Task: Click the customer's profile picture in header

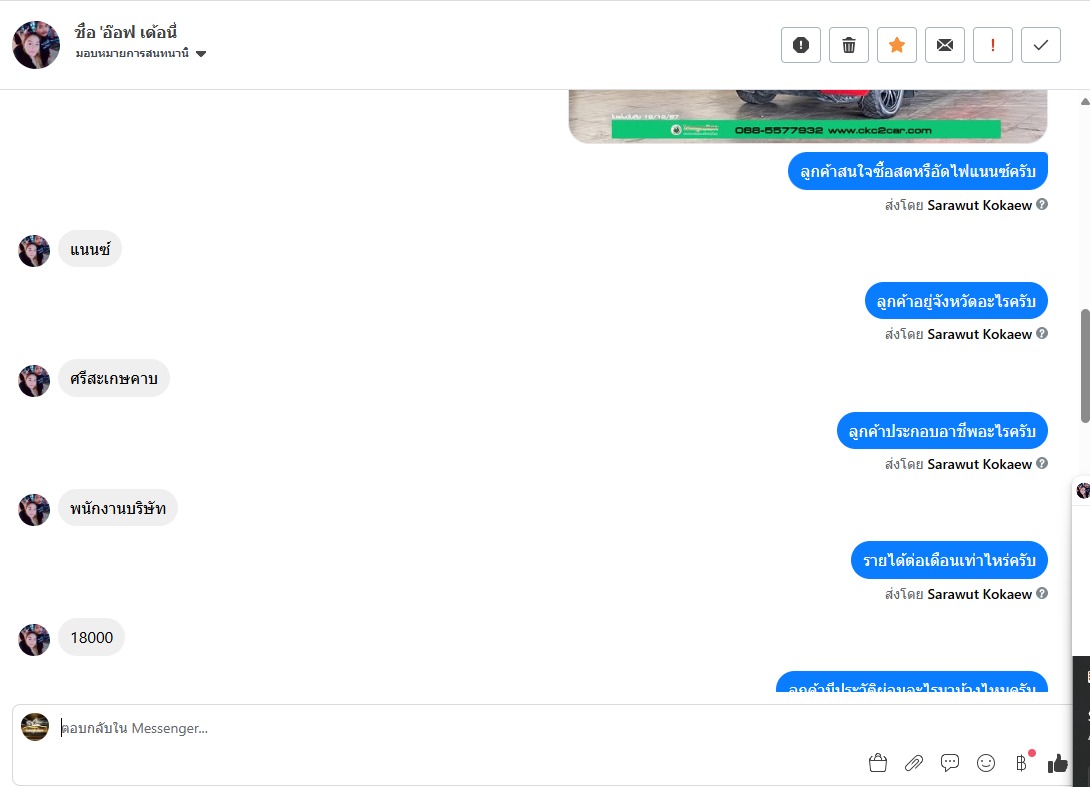Action: pyautogui.click(x=36, y=45)
